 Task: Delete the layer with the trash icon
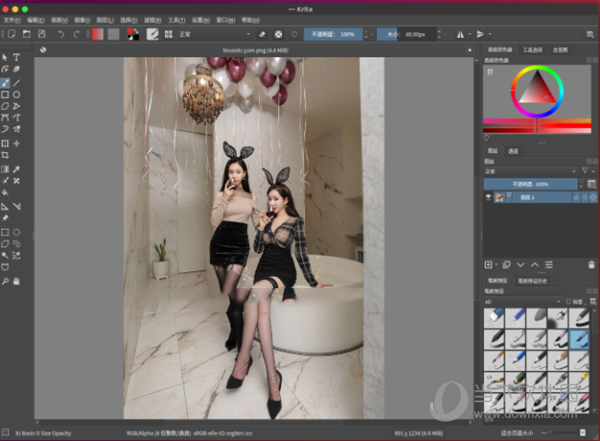[x=591, y=265]
